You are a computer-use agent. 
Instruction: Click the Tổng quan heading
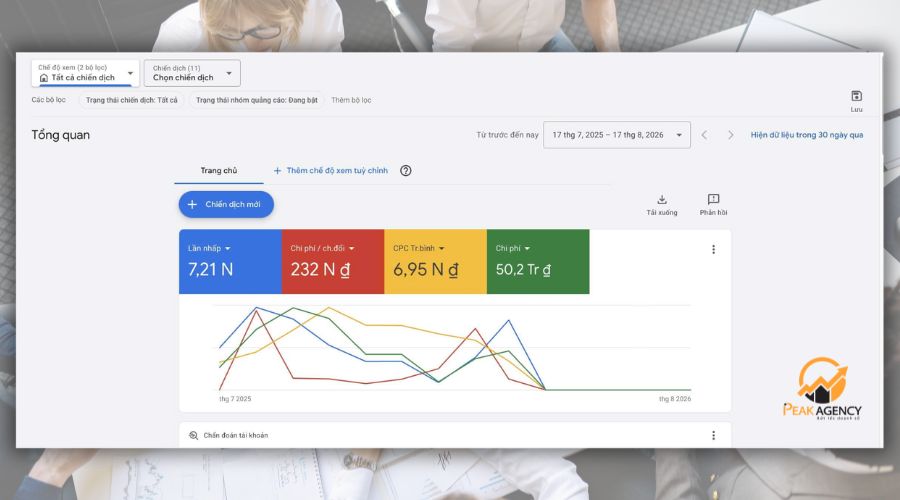60,135
